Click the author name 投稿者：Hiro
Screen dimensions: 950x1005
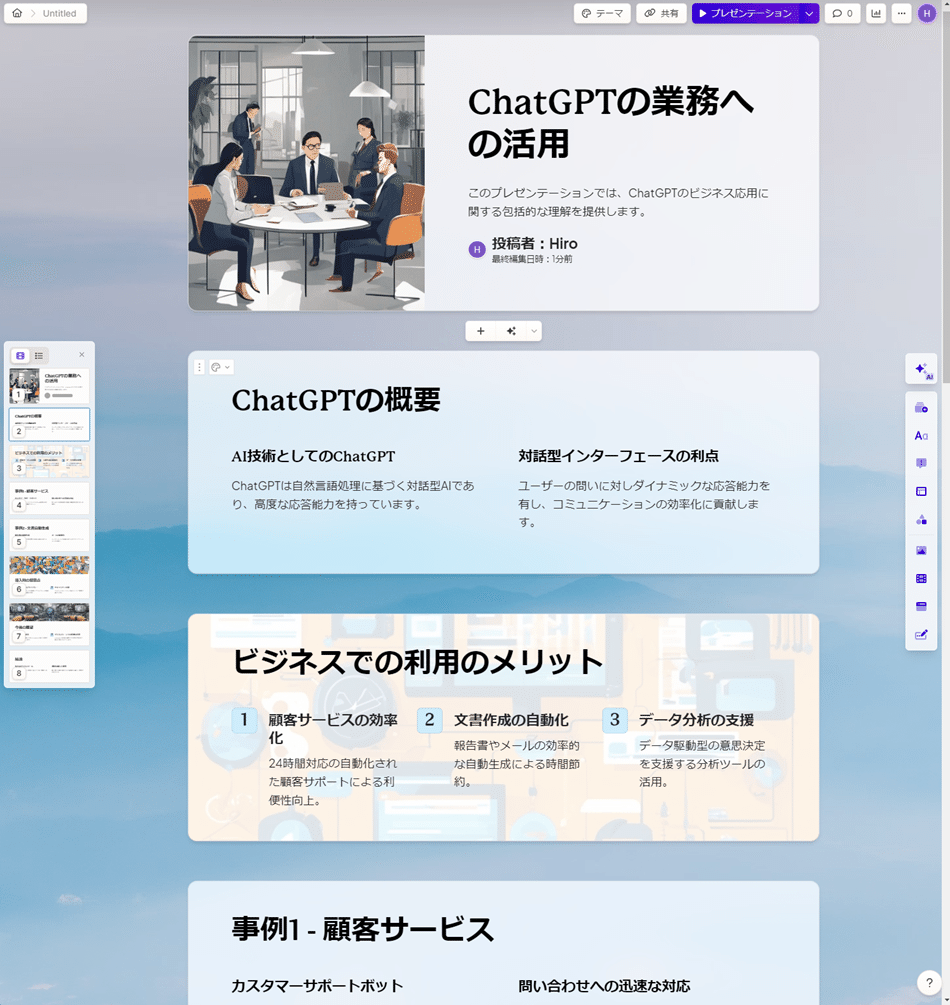[535, 244]
